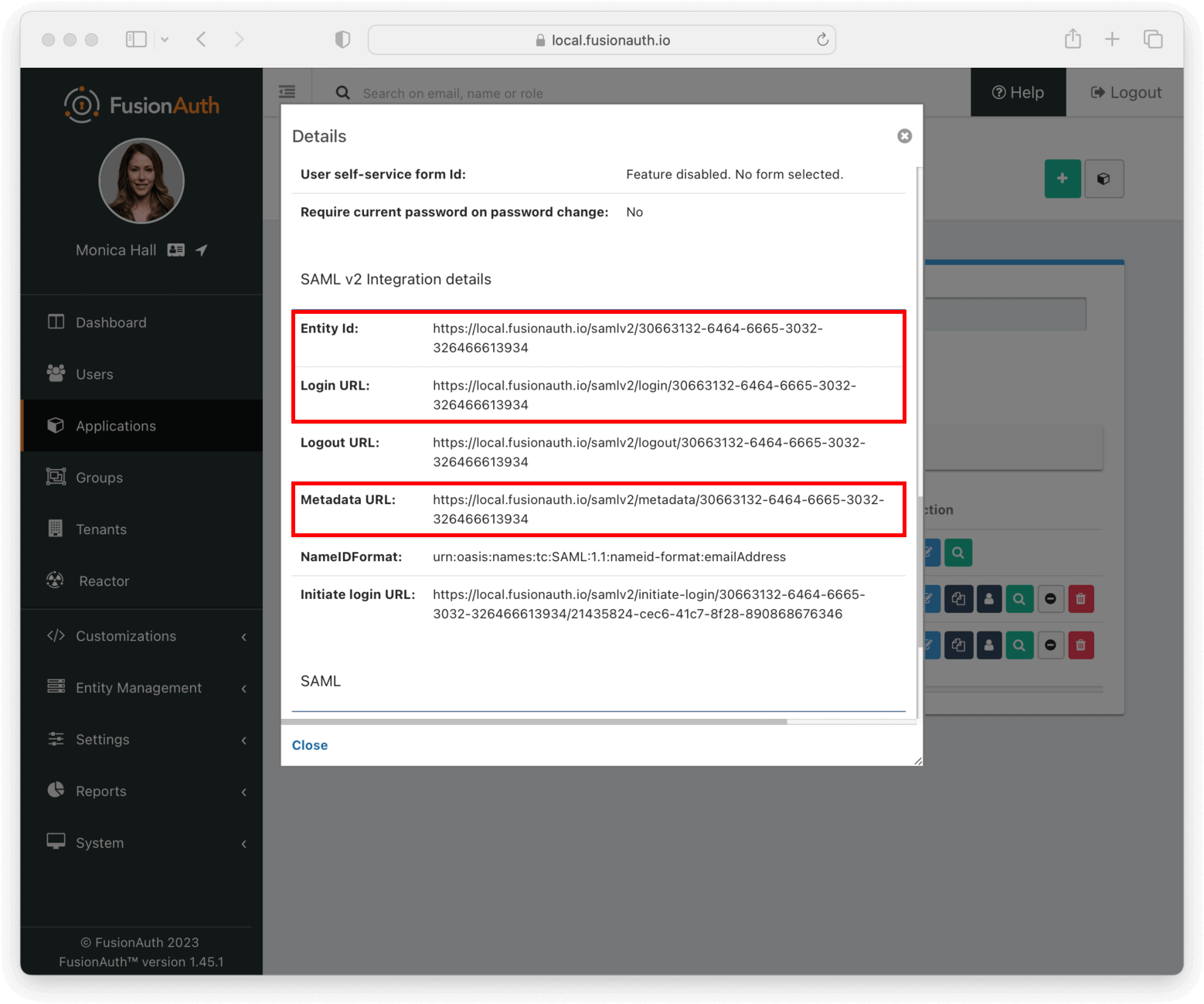Click the magnifier icon beside the search field

click(x=342, y=93)
